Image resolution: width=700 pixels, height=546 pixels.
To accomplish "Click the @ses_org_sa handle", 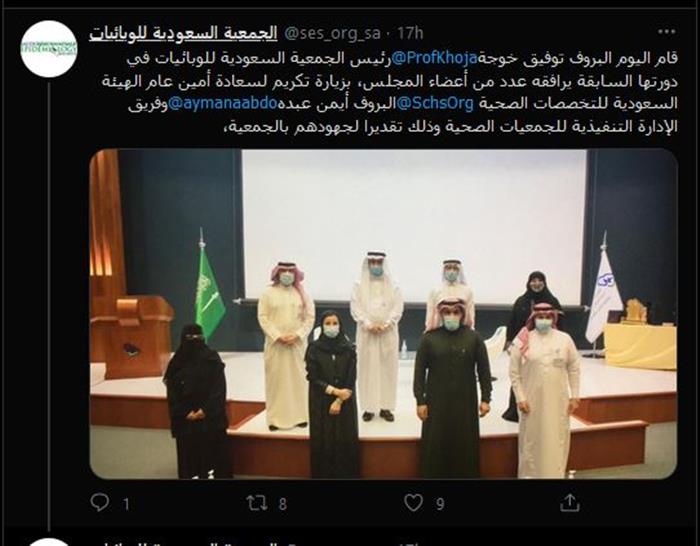I will [332, 33].
